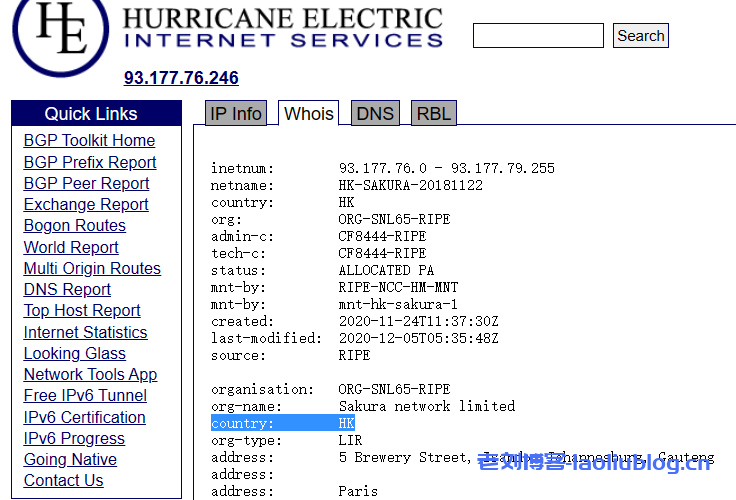Go to IPv6 Certification
This screenshot has height=500, width=736.
click(x=84, y=417)
